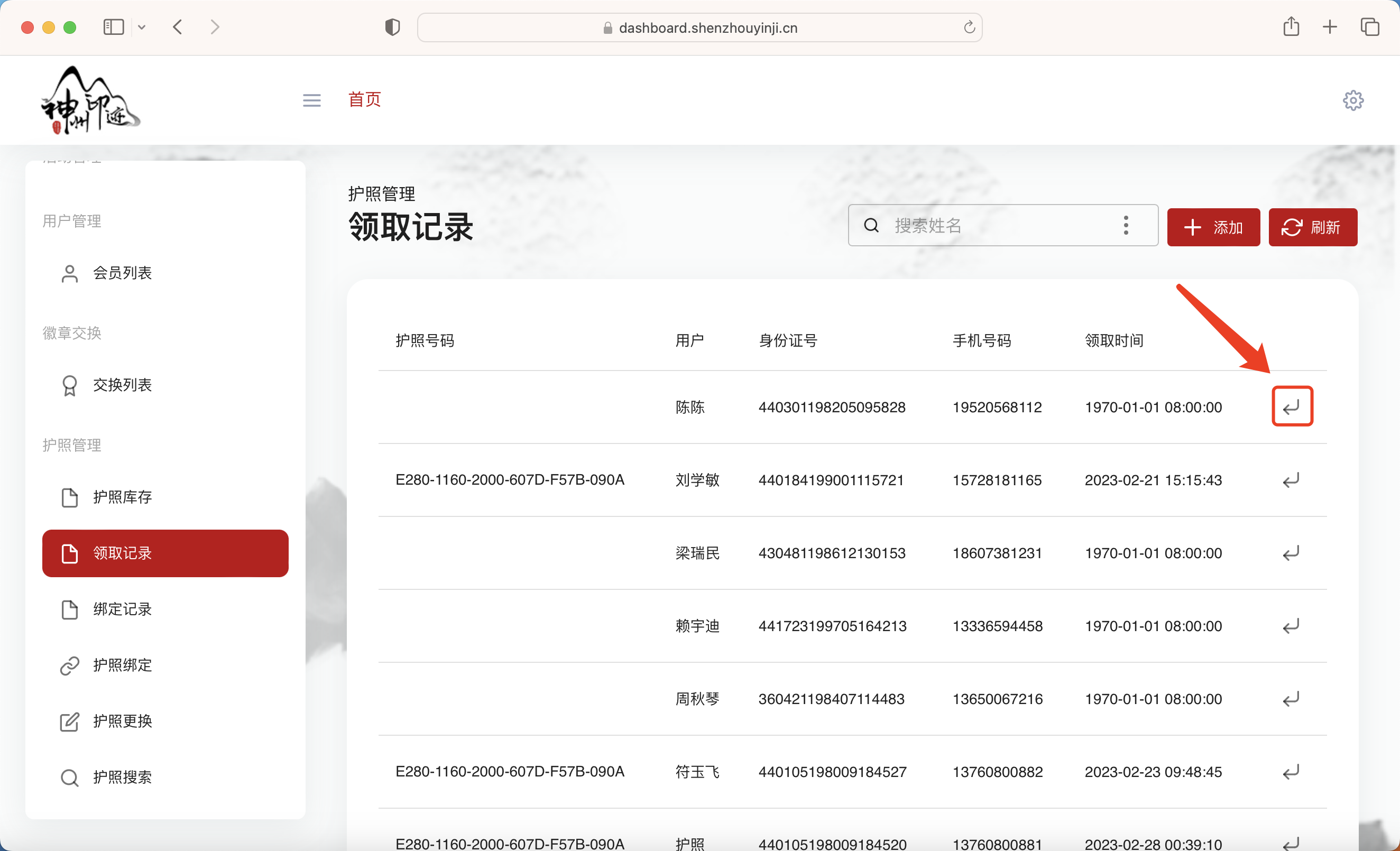Click the return arrow icon in 梁瑞民's row
This screenshot has width=1400, height=851.
tap(1291, 553)
